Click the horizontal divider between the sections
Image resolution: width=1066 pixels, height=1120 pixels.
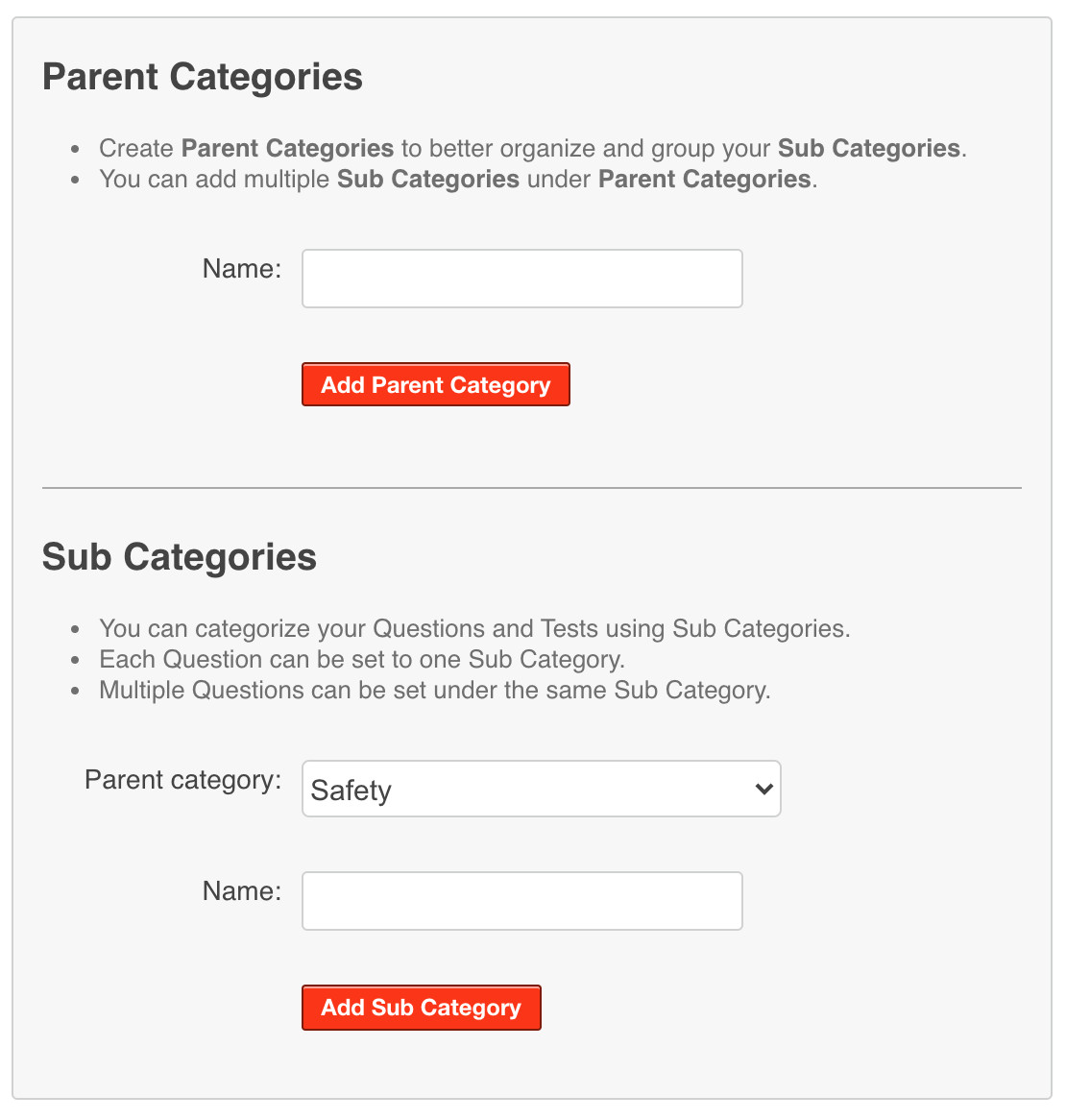532,488
